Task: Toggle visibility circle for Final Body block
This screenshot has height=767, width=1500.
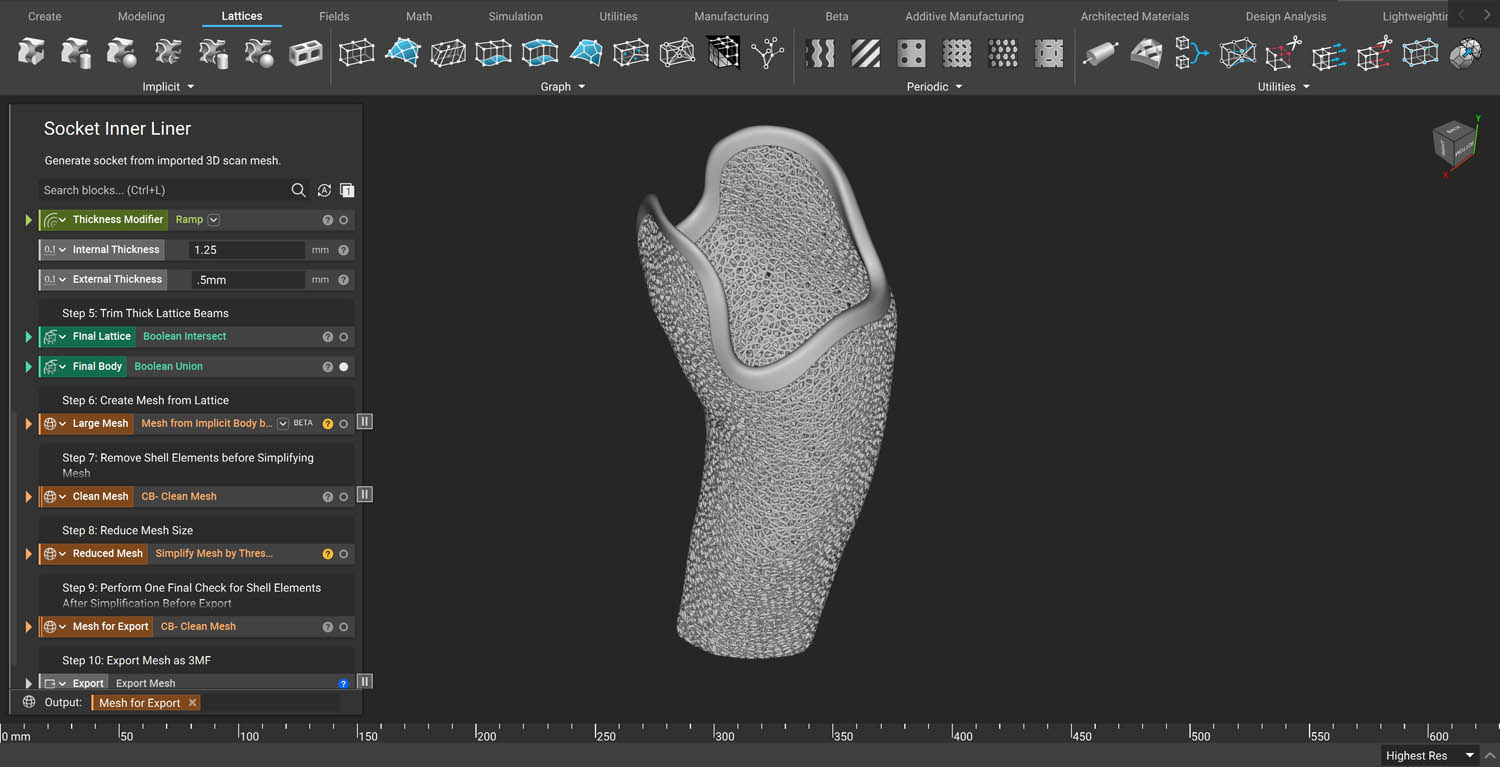Action: pyautogui.click(x=344, y=367)
